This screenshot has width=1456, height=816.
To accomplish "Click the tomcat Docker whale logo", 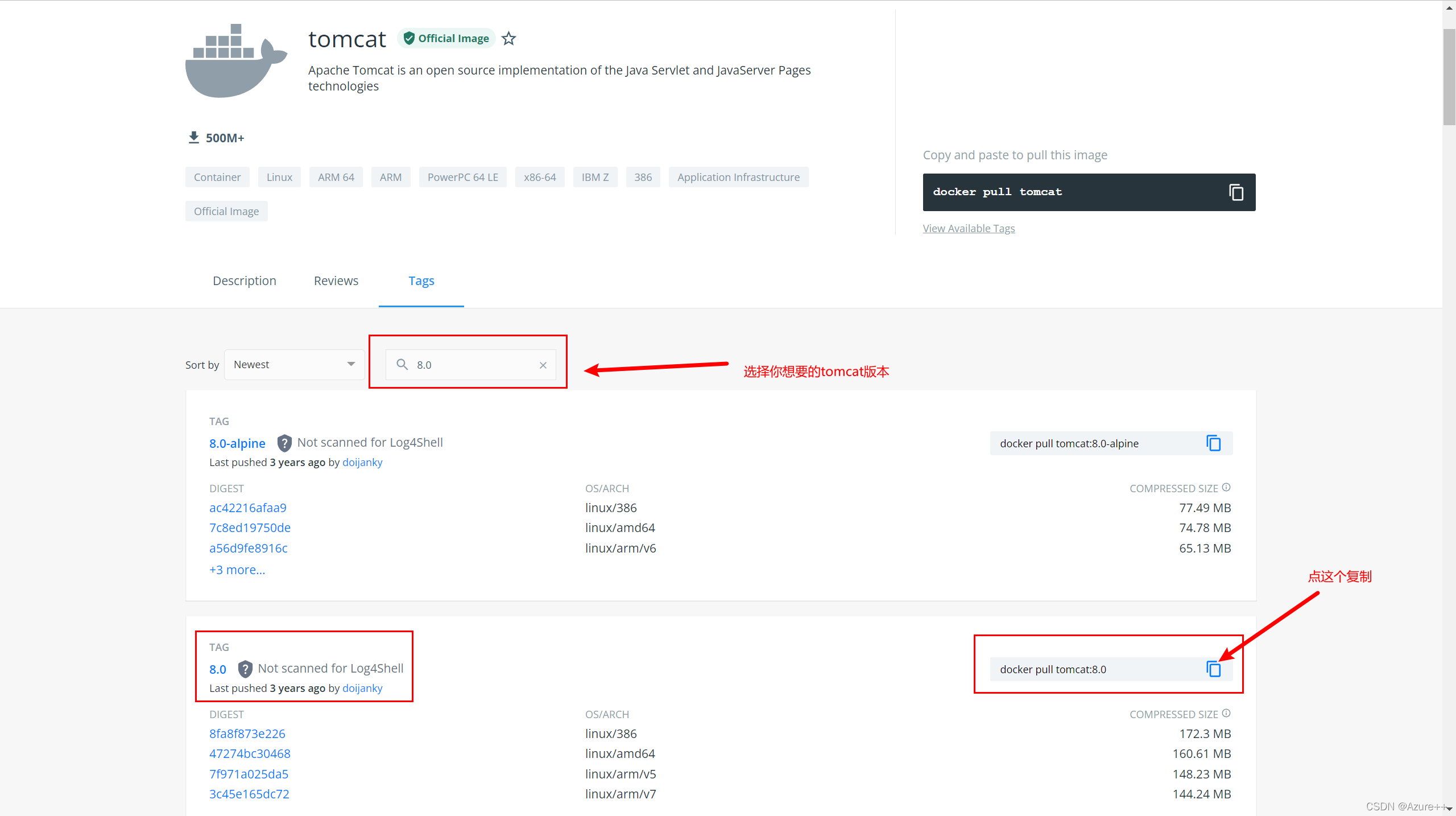I will (x=236, y=61).
